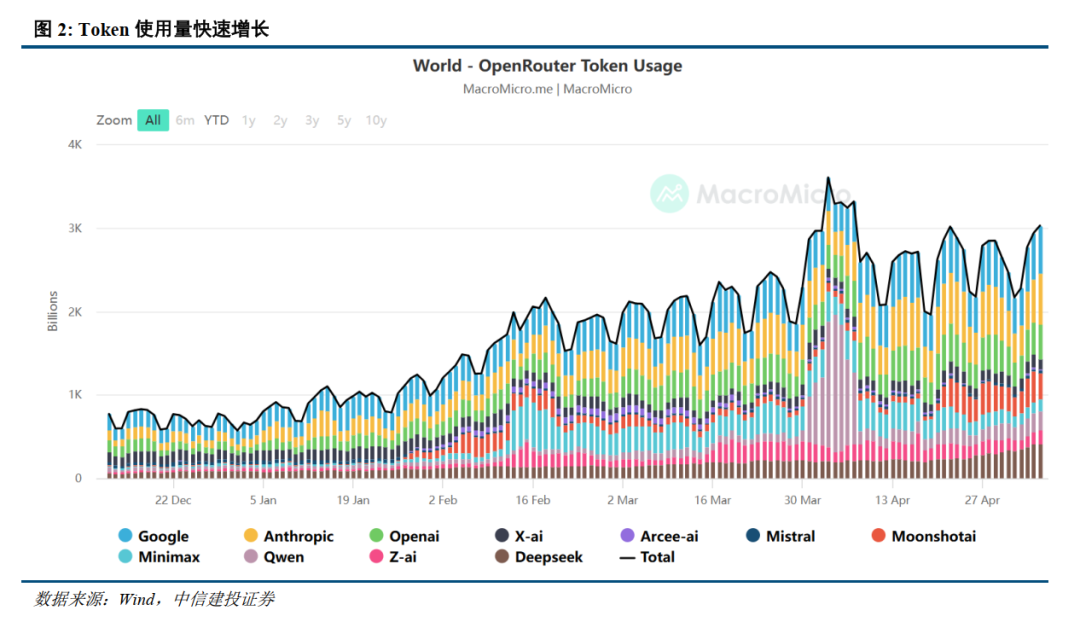
Task: Click the Openai legend label
Action: pos(414,536)
